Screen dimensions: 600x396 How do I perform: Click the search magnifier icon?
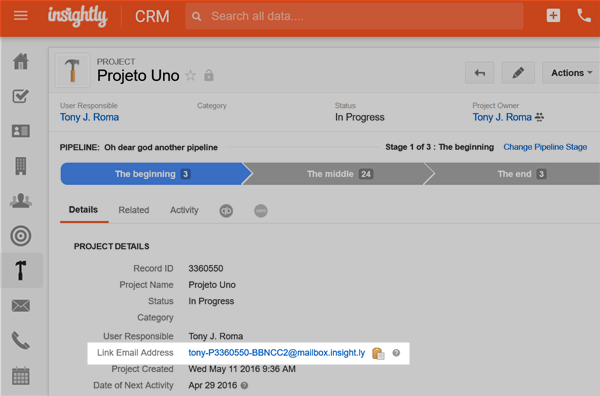point(196,16)
